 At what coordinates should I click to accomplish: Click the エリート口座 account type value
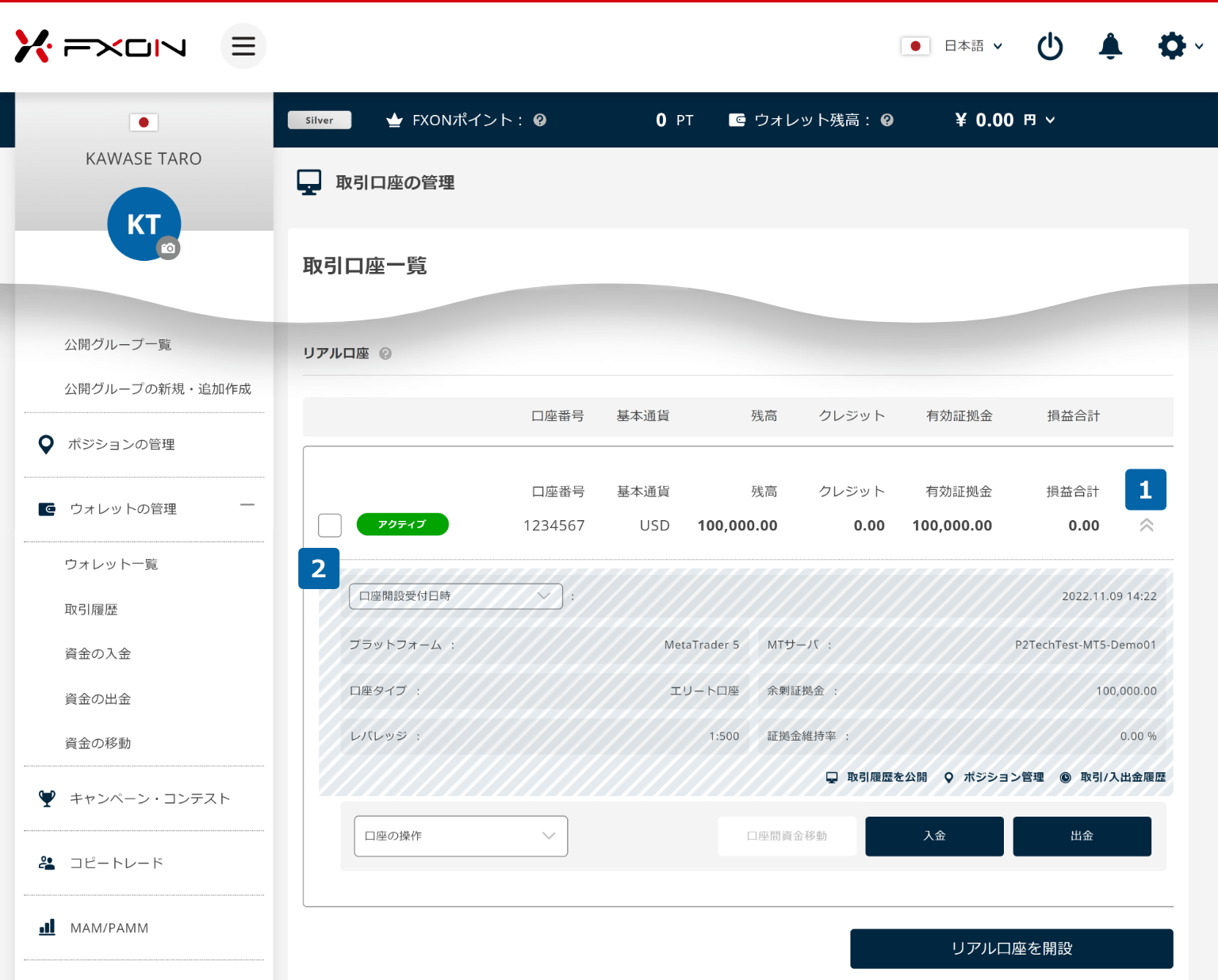tap(705, 691)
